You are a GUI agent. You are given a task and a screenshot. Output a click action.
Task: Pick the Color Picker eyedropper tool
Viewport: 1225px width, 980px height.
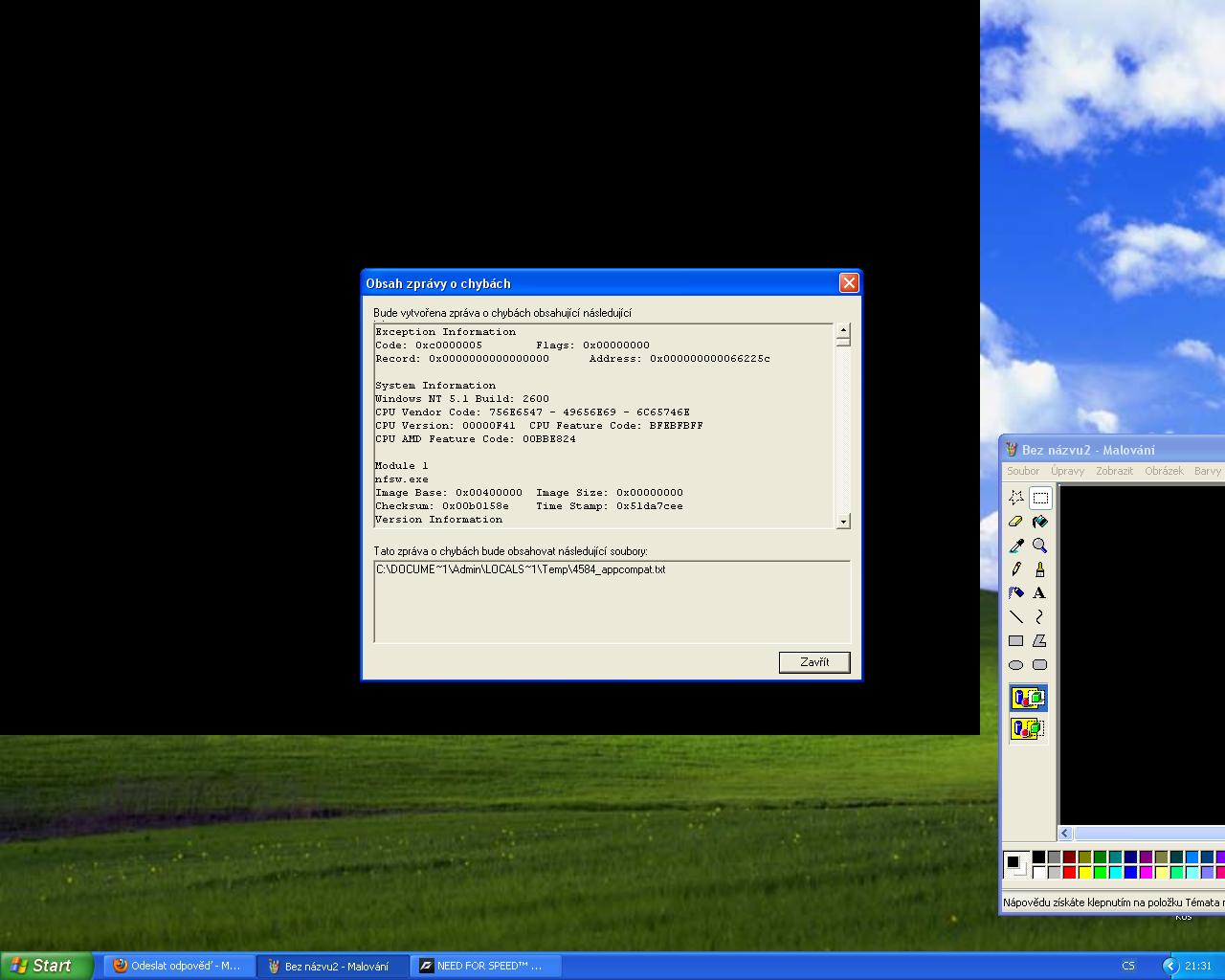pyautogui.click(x=1016, y=546)
